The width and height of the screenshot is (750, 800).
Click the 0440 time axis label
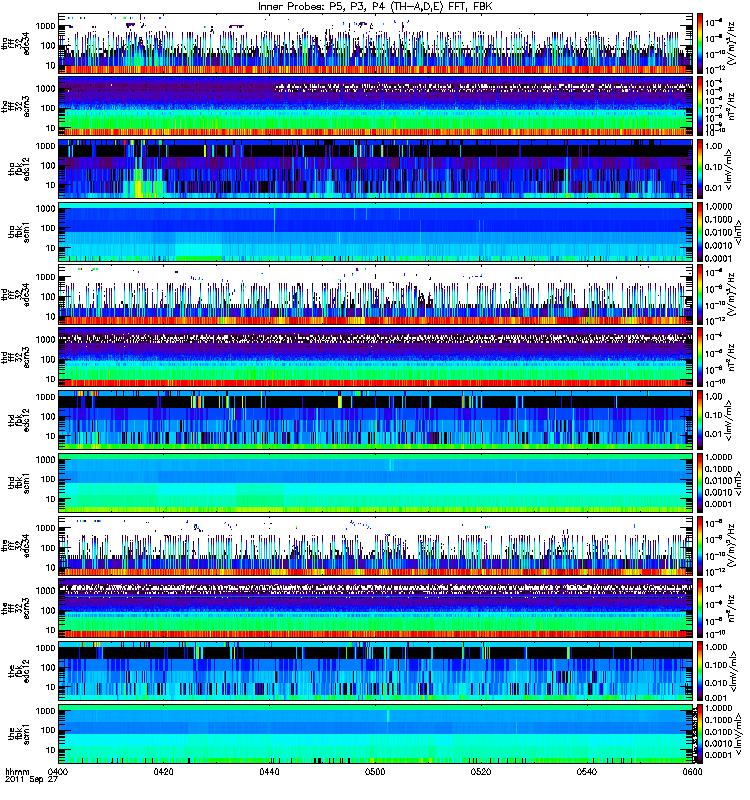(269, 772)
